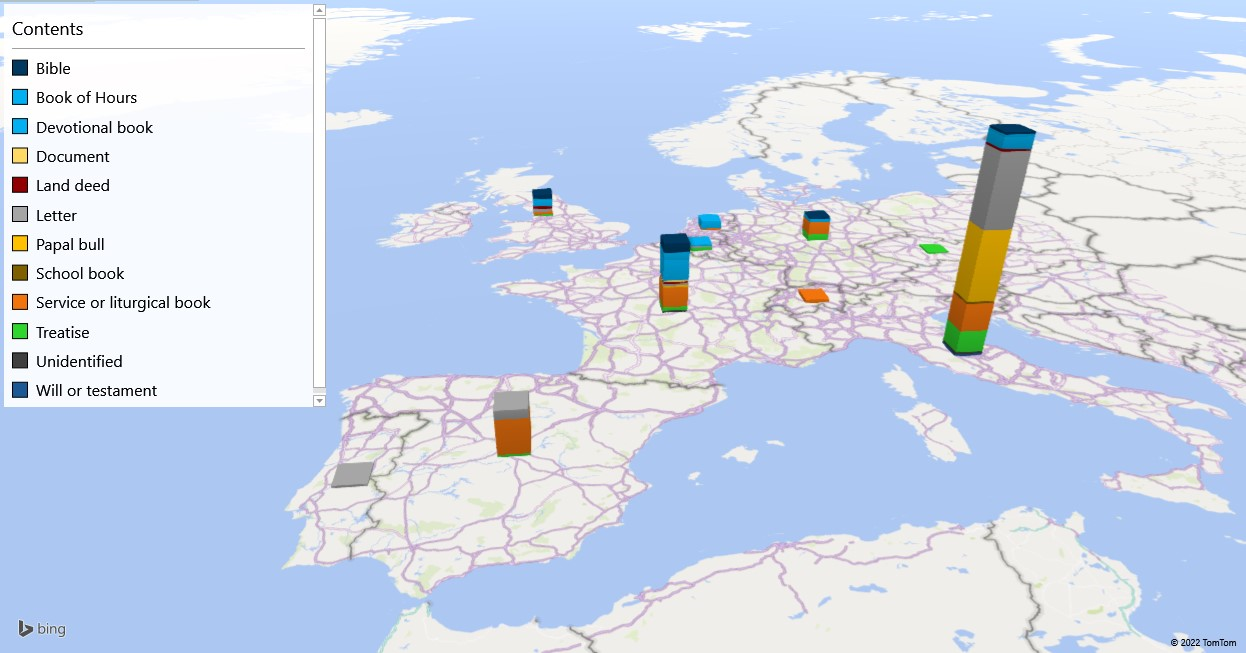Select the flat green Treatise marker in Central Europe
The image size is (1246, 653).
(x=933, y=248)
